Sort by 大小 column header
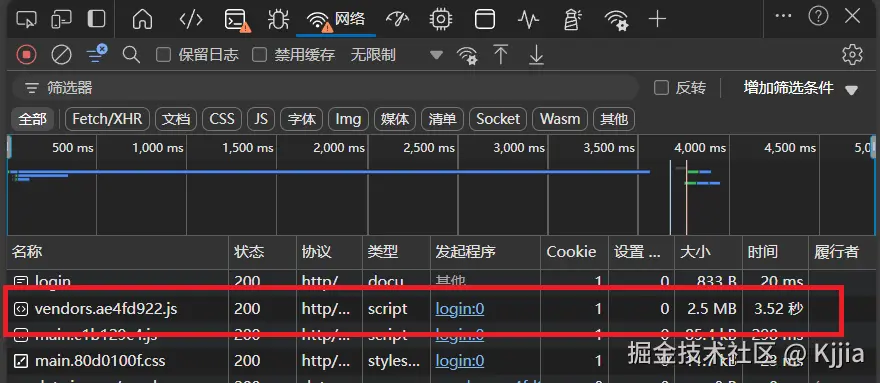 pos(708,252)
